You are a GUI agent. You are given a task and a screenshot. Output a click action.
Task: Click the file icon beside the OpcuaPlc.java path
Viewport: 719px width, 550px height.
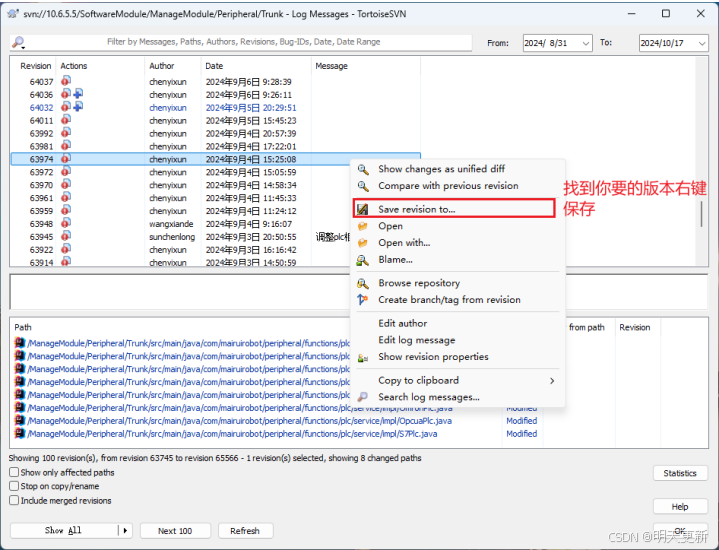(19, 420)
